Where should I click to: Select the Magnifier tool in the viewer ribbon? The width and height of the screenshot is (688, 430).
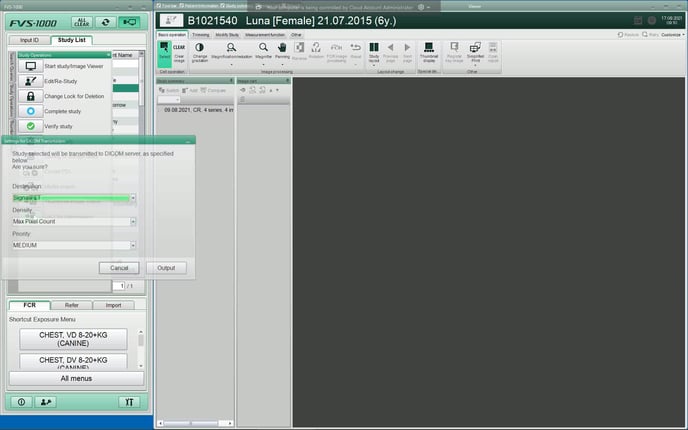coord(263,51)
